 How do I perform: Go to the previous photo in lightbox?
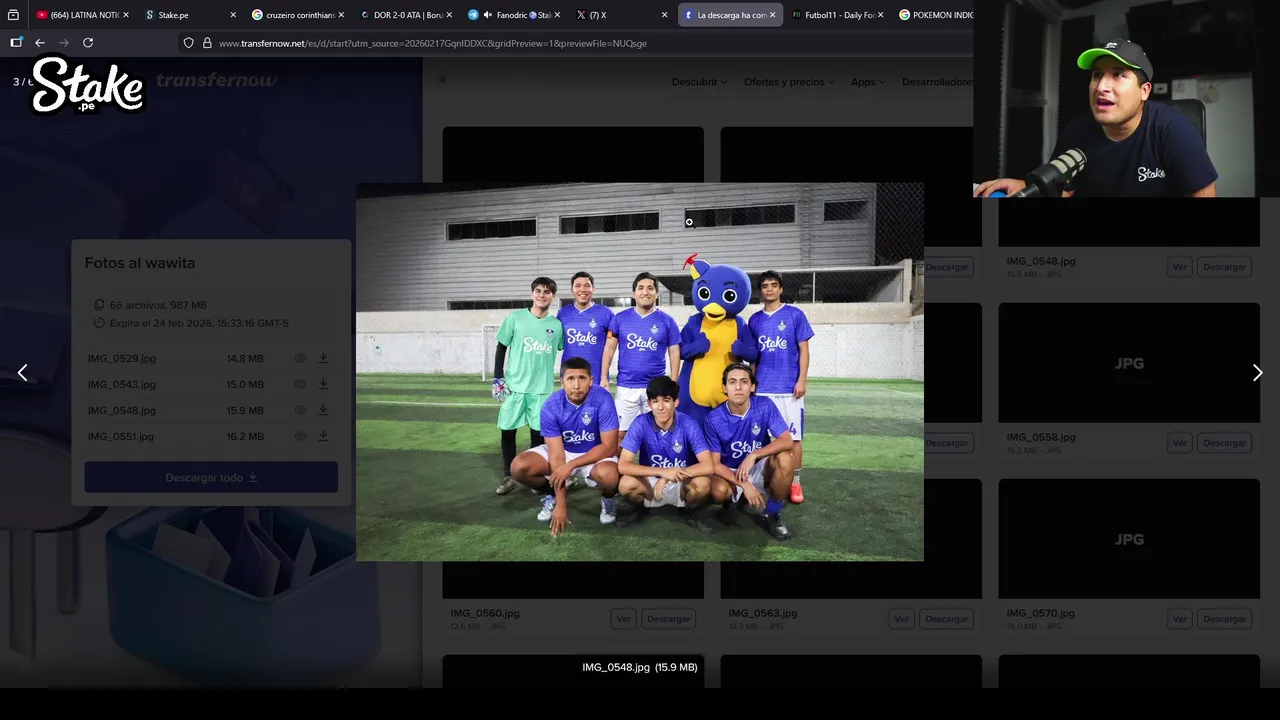click(22, 373)
